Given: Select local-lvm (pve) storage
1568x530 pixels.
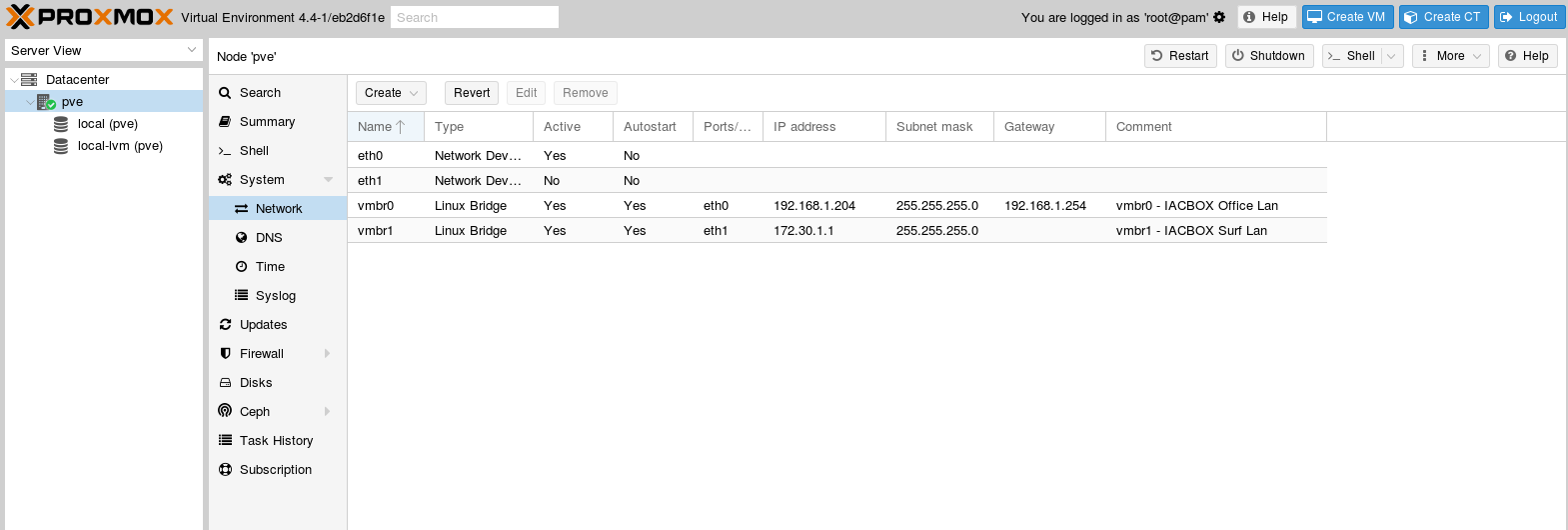Looking at the screenshot, I should 120,145.
